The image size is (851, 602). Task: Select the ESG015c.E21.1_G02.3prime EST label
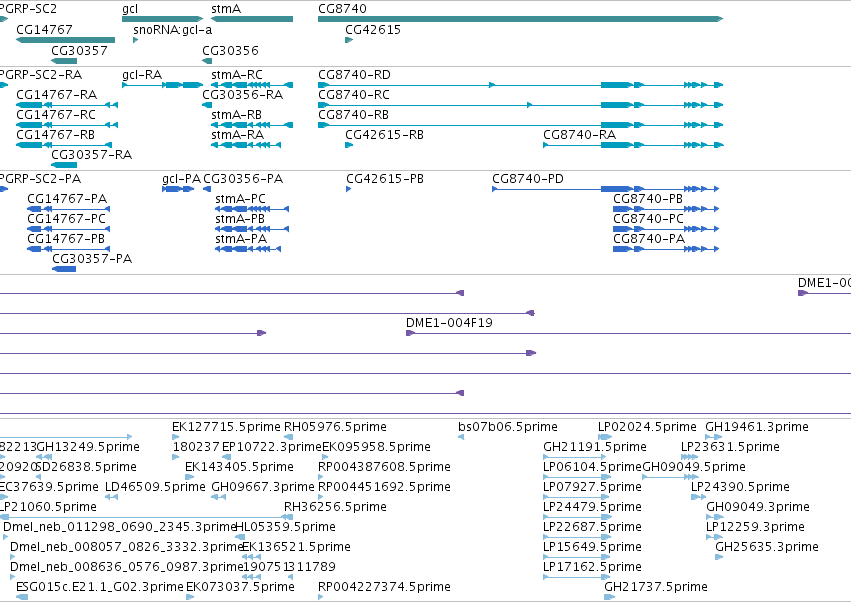coord(100,587)
